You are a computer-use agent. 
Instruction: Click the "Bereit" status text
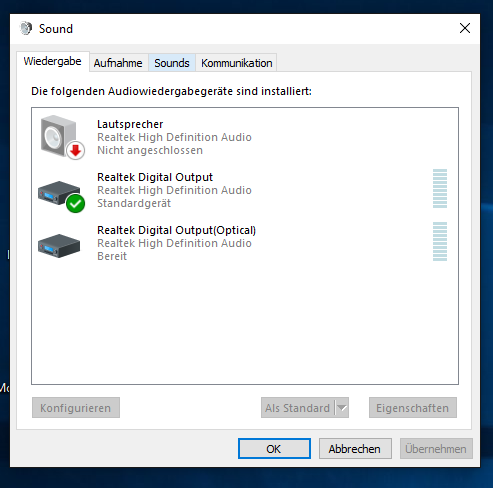coord(112,256)
